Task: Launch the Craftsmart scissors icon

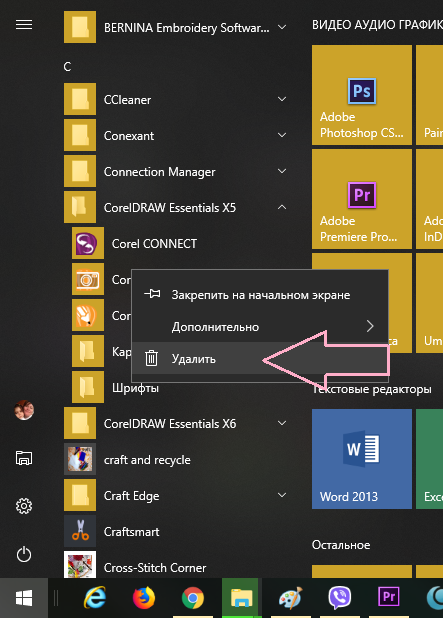Action: pyautogui.click(x=80, y=531)
